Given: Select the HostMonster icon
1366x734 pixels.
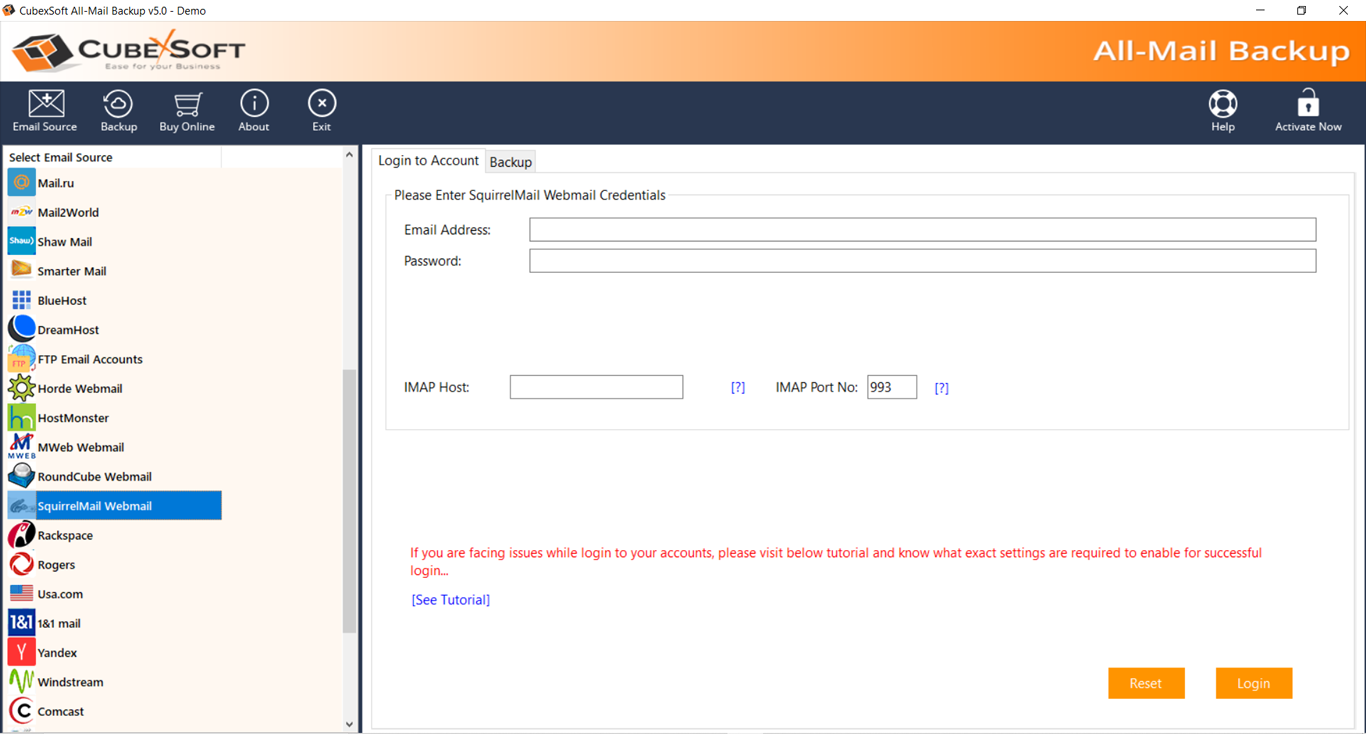Looking at the screenshot, I should click(x=21, y=417).
